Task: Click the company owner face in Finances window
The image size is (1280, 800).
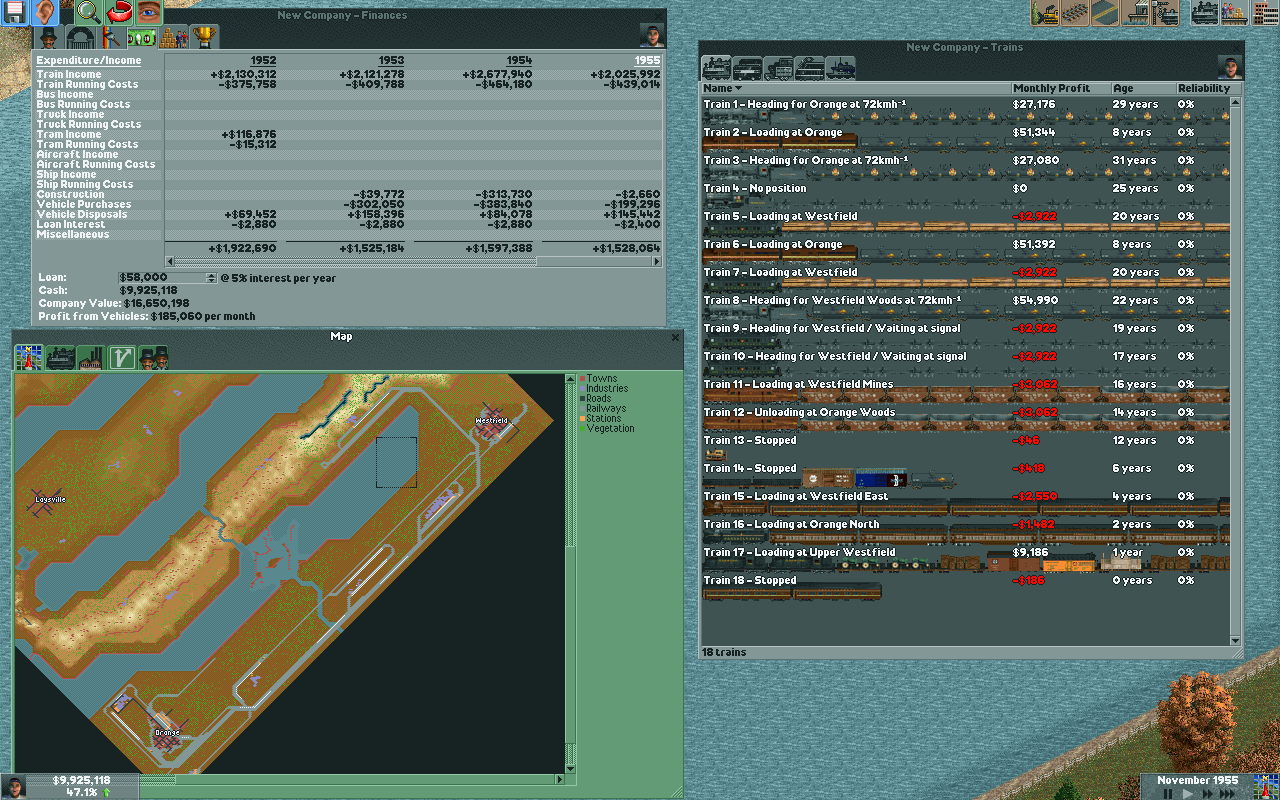Action: (652, 37)
